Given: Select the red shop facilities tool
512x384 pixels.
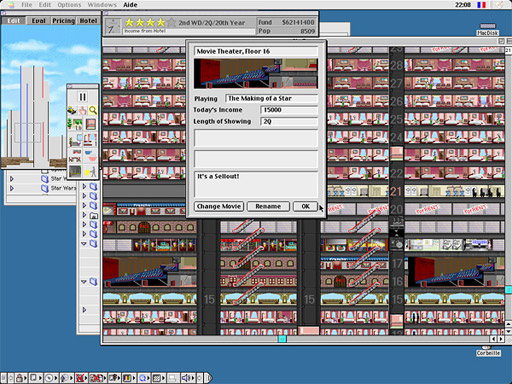Looking at the screenshot, I should (75, 156).
